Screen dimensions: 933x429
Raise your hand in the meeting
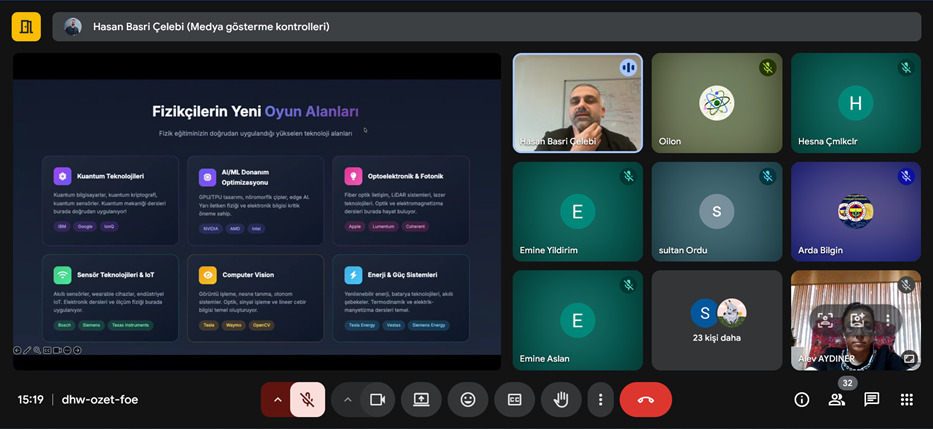coord(561,399)
